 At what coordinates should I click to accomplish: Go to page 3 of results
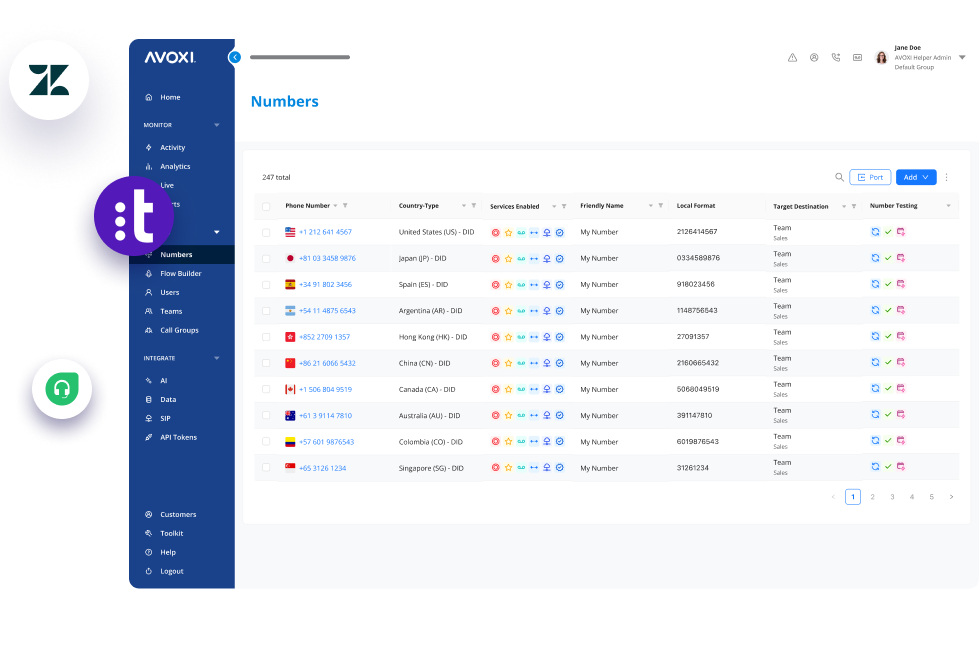click(892, 497)
